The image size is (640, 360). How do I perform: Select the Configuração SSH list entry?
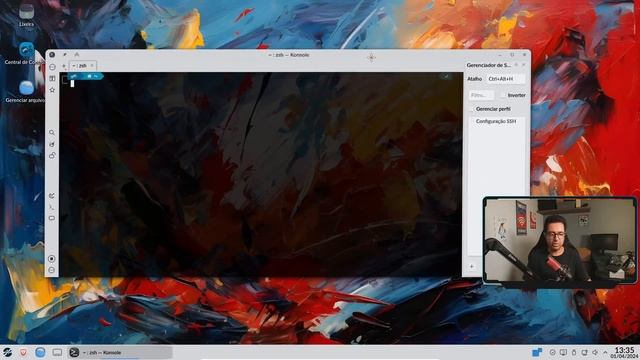(496, 121)
